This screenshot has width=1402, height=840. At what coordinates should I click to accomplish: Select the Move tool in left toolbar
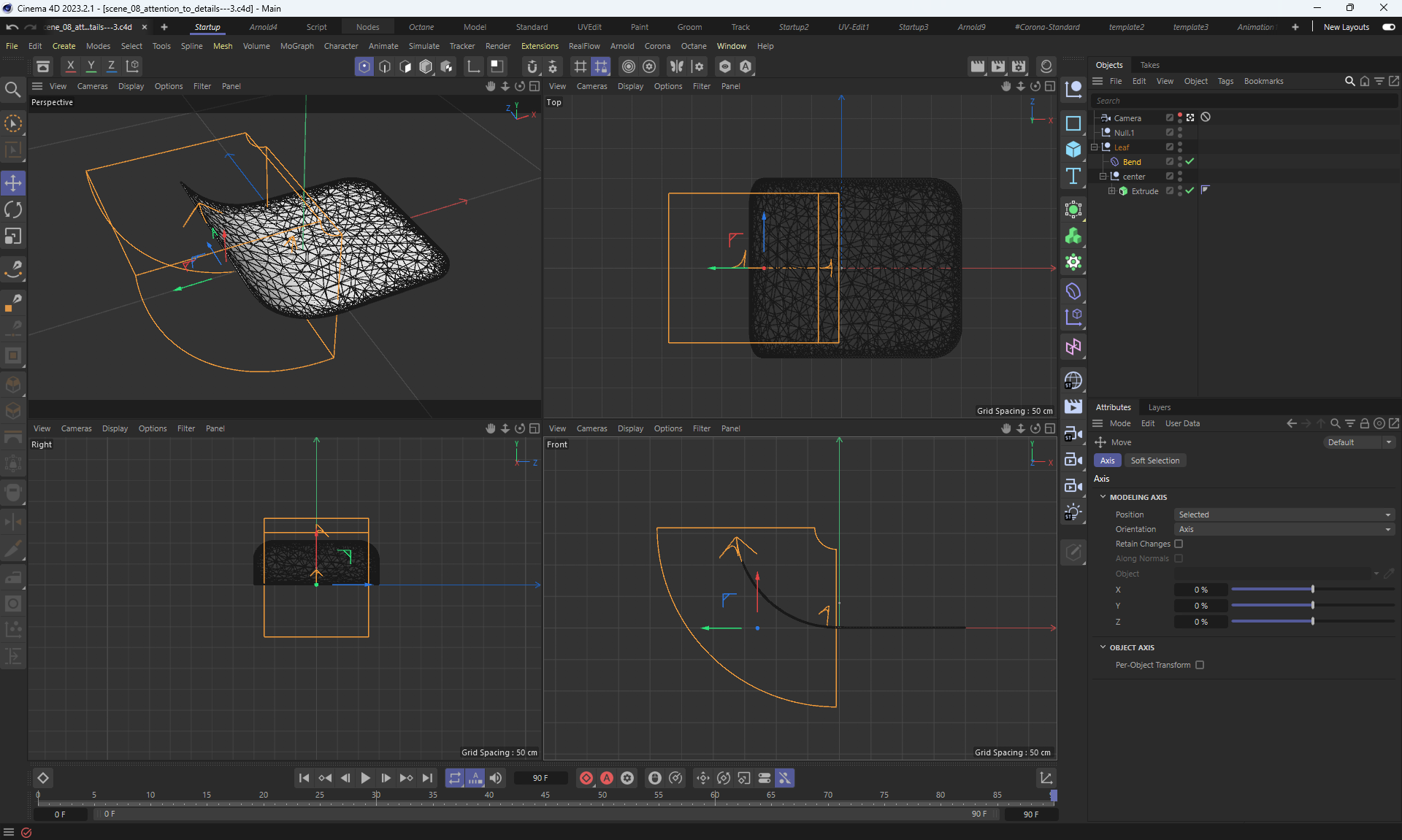click(13, 183)
